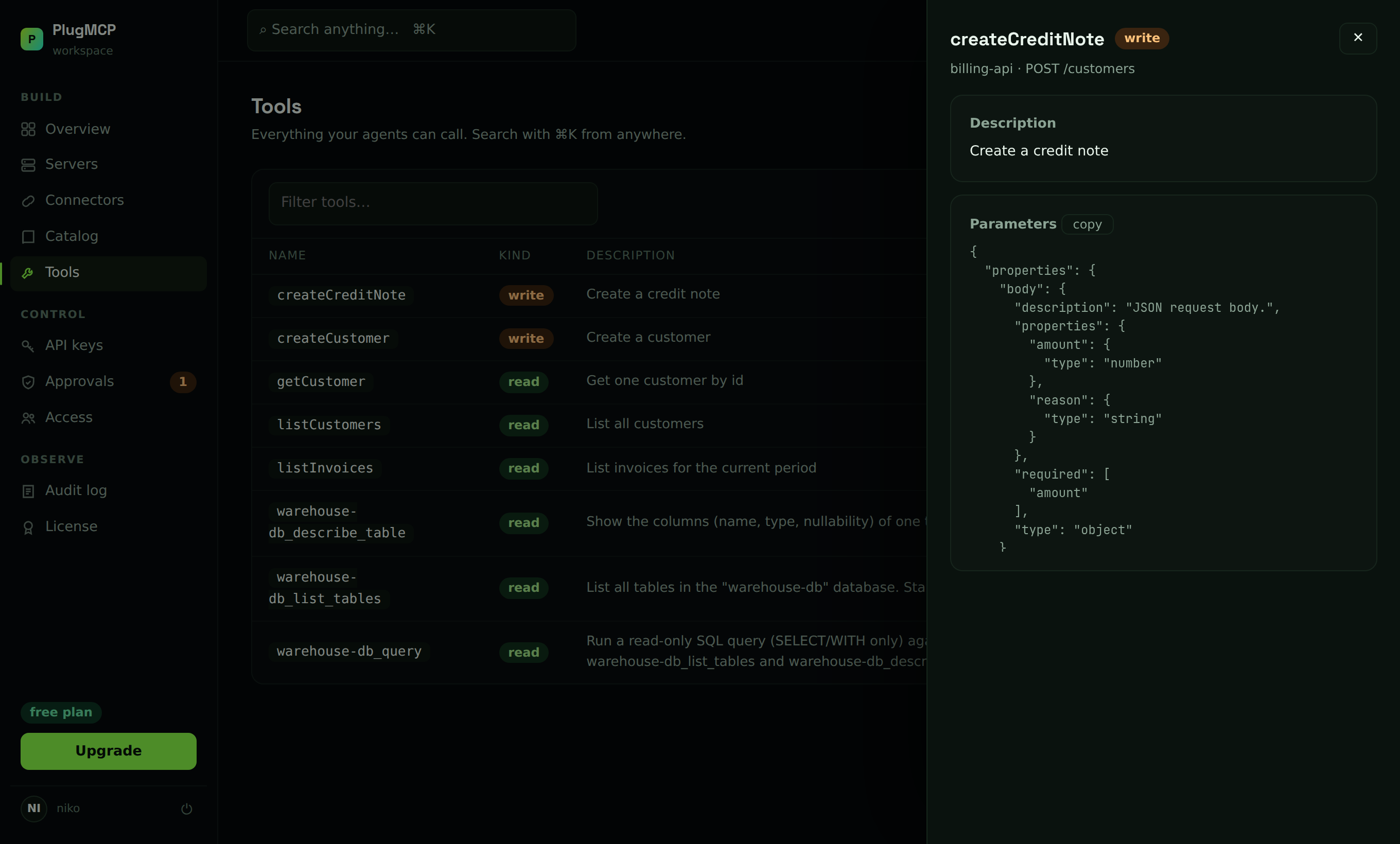Click the DESCRIPTION column header
The height and width of the screenshot is (844, 1400).
click(630, 256)
